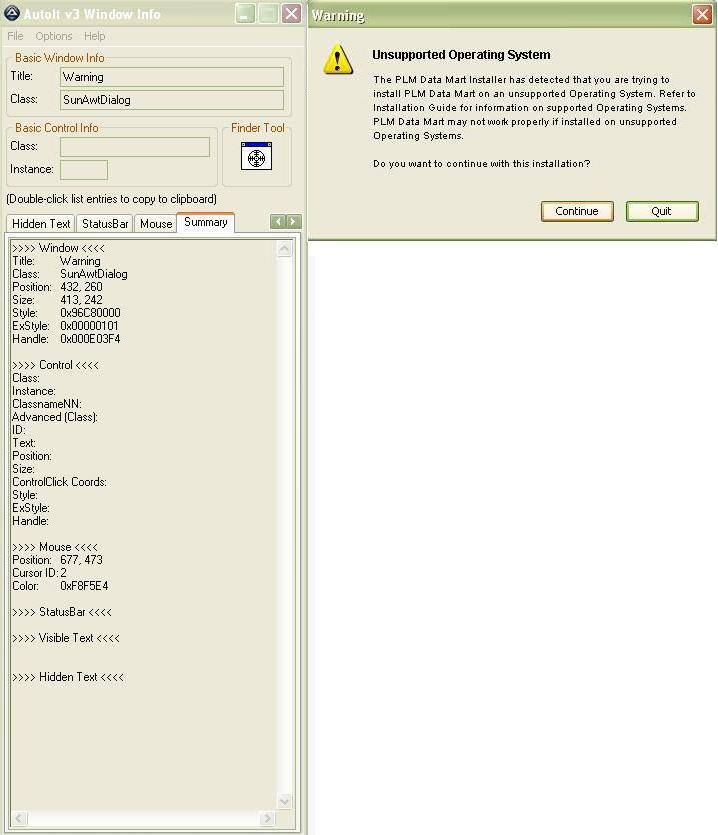Open the File menu
The height and width of the screenshot is (835, 718).
tap(15, 36)
